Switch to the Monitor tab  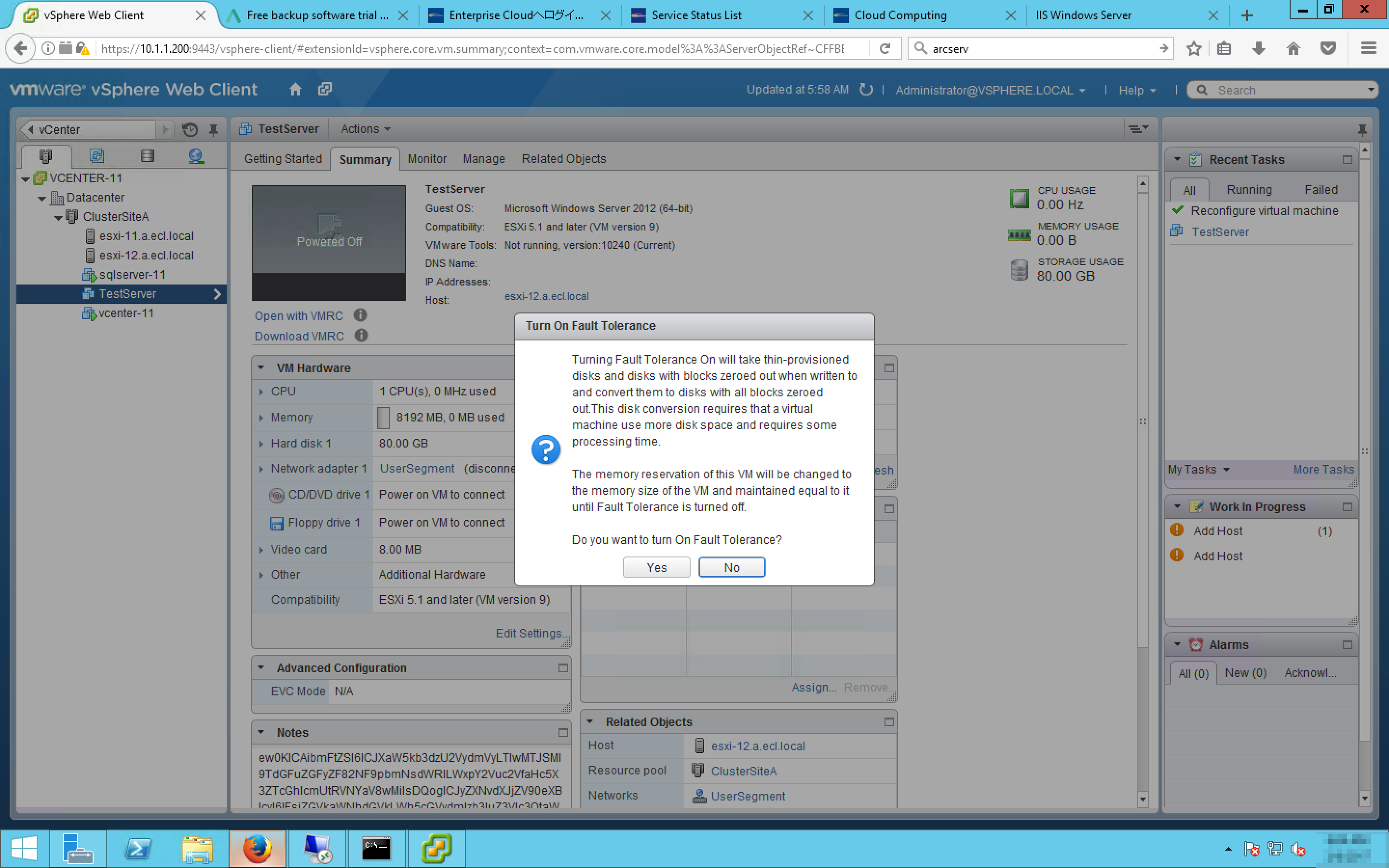(426, 159)
